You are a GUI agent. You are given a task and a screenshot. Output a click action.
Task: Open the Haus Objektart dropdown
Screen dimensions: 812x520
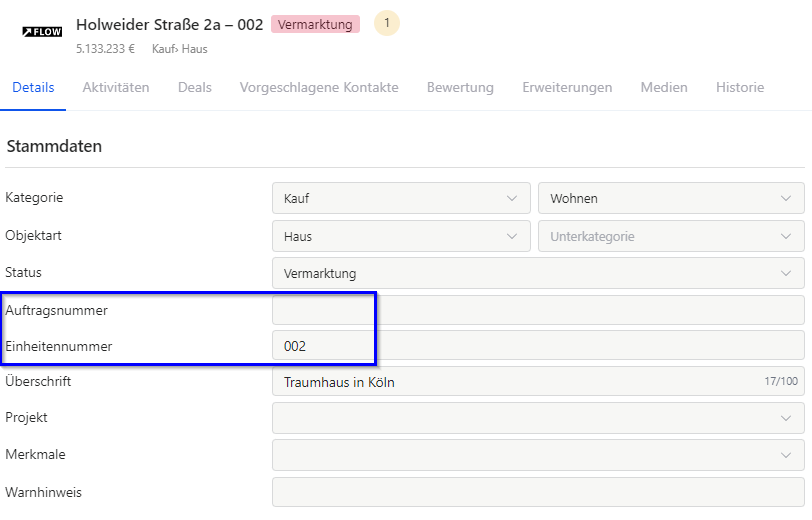click(401, 236)
